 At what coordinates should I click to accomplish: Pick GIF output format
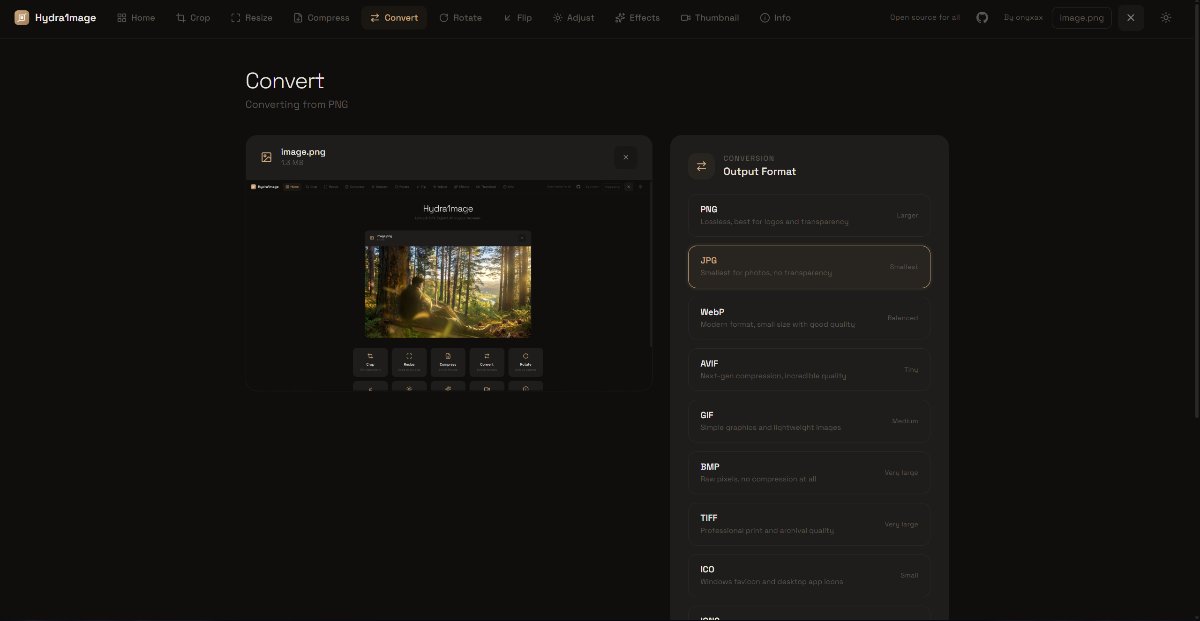809,421
